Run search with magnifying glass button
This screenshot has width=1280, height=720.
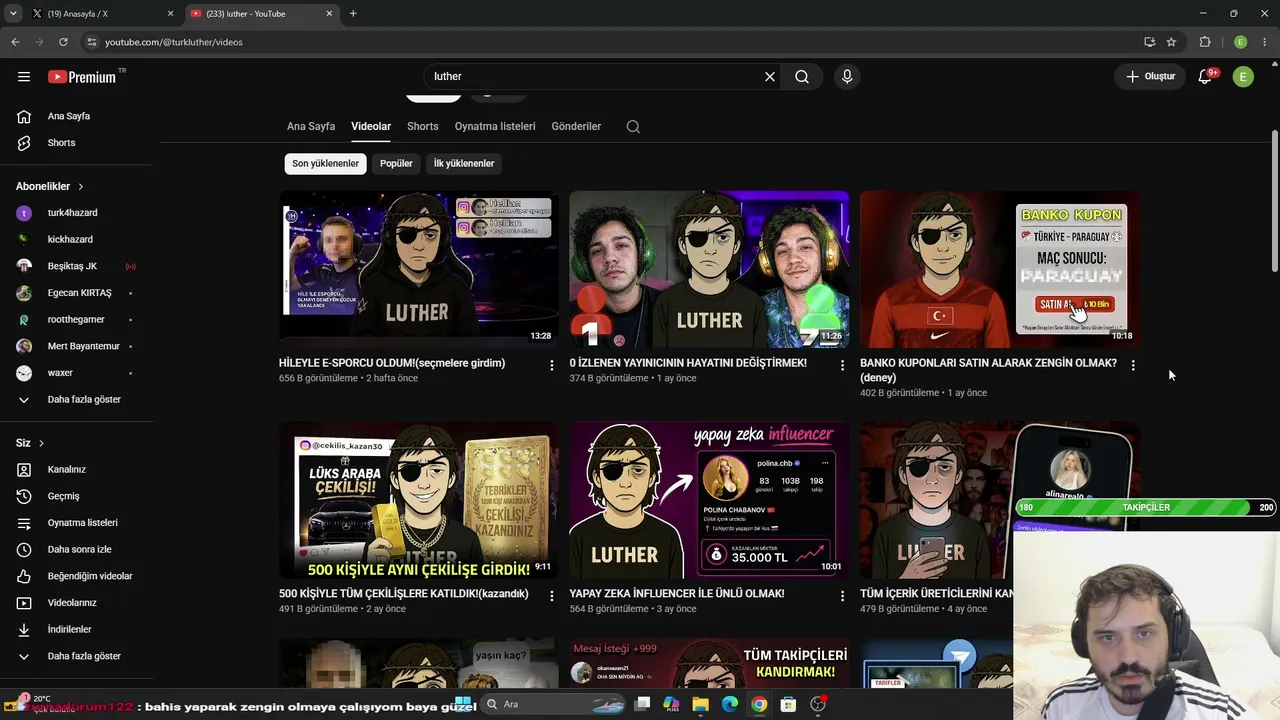click(x=802, y=76)
